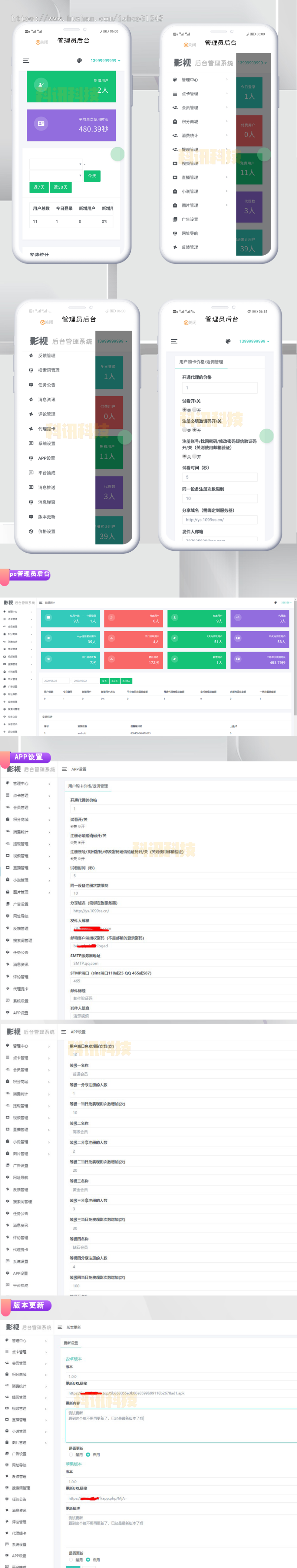Click purple 平均单次使用时长 480.39秒 card

click(x=71, y=125)
